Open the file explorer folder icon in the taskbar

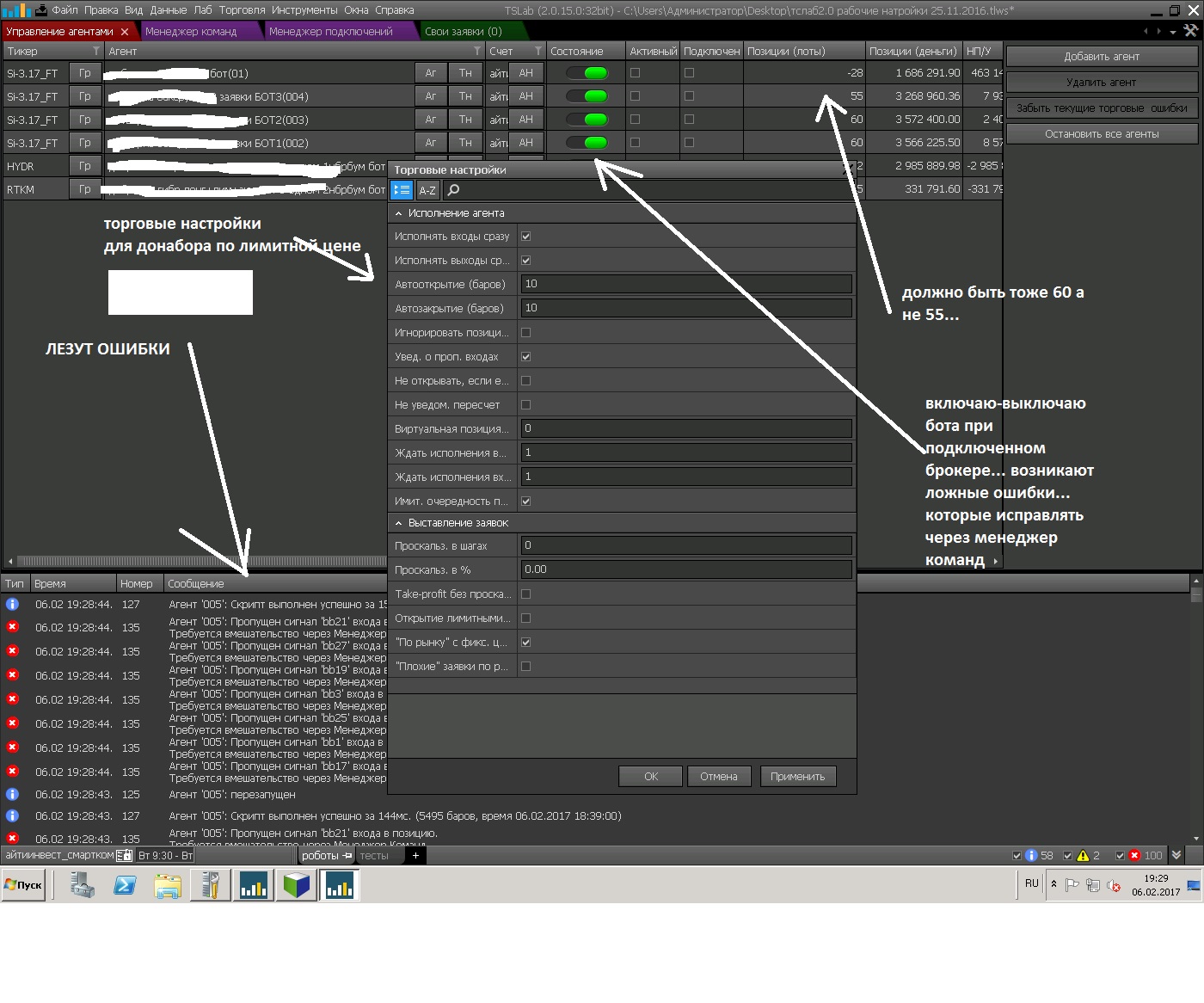coord(168,885)
